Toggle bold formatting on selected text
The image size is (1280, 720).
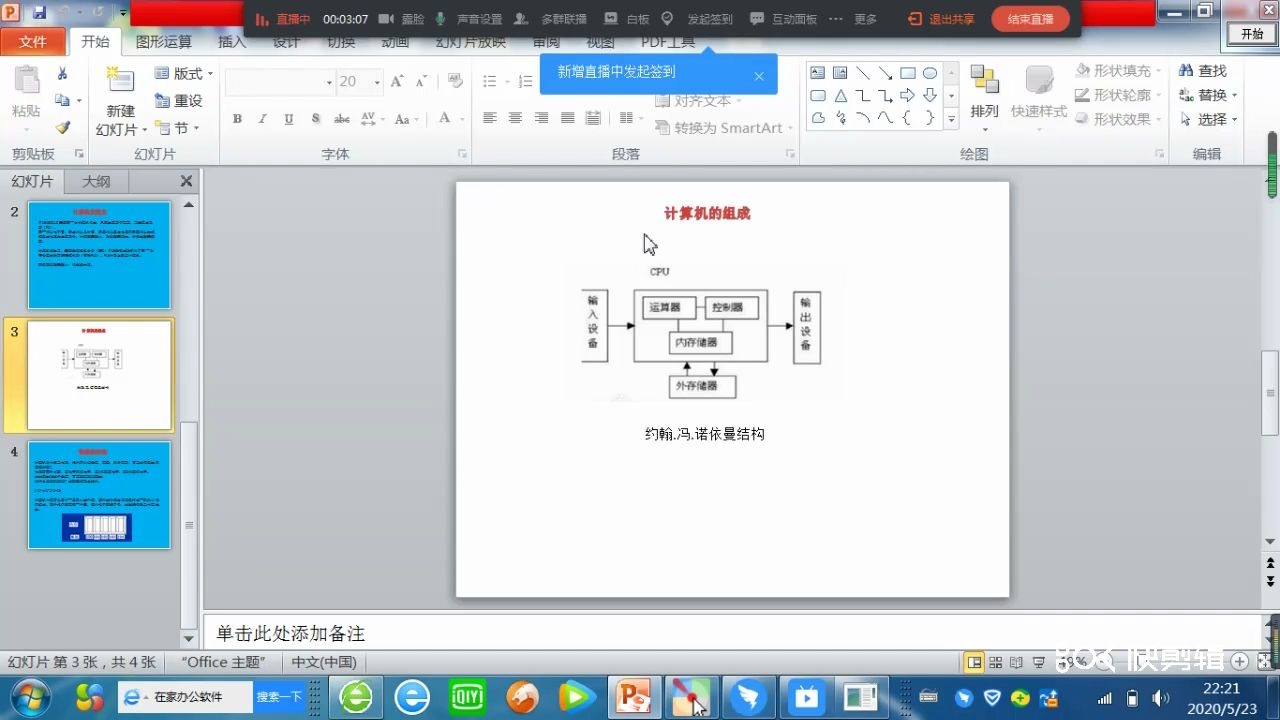point(237,118)
